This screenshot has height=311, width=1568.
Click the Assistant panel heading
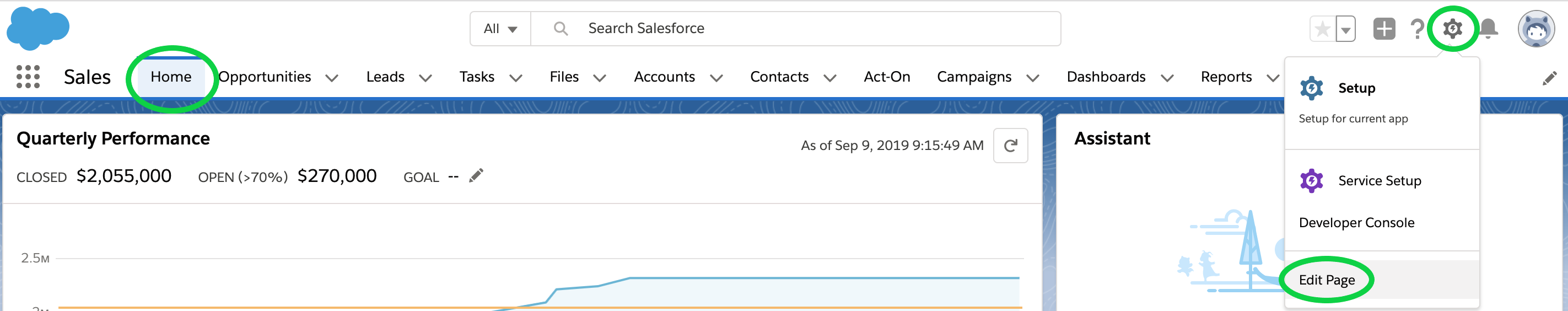(x=1112, y=139)
